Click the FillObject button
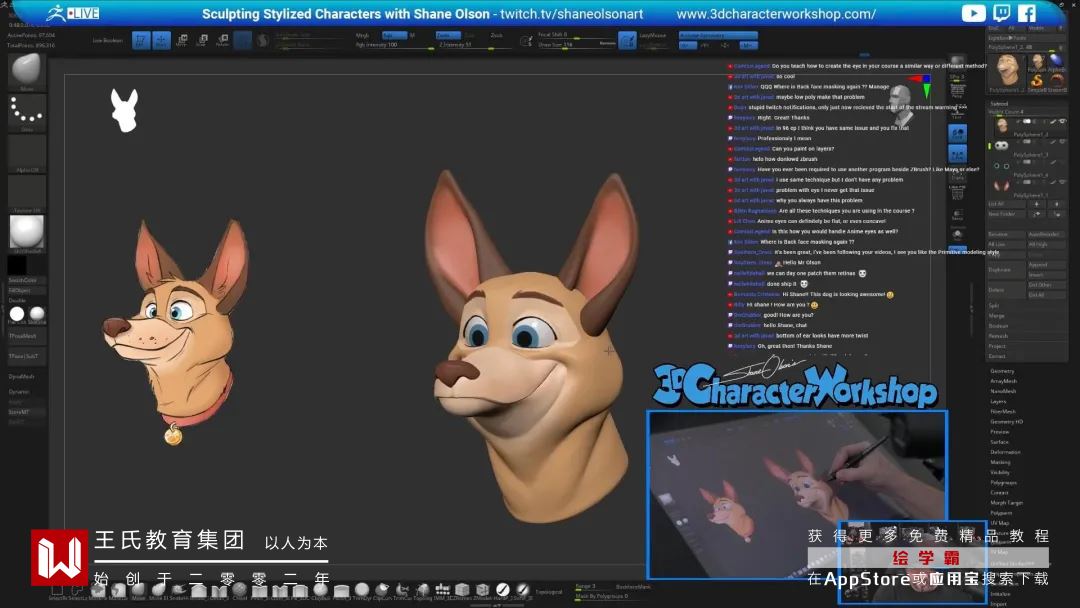 pos(27,291)
